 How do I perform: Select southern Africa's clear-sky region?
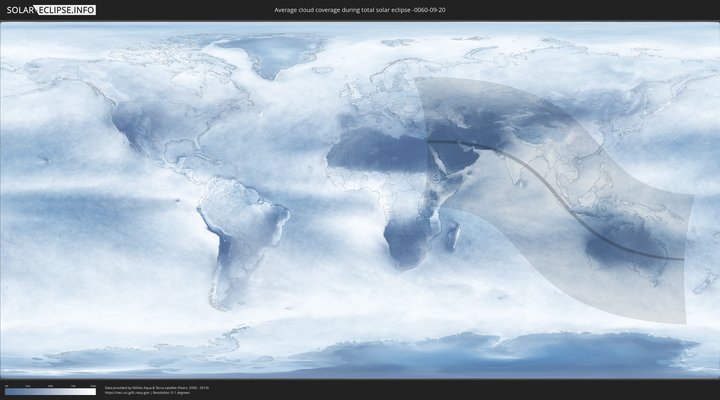click(403, 245)
